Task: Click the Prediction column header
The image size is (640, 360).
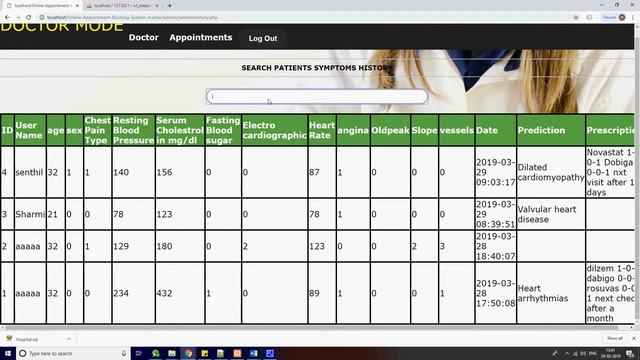Action: (551, 130)
